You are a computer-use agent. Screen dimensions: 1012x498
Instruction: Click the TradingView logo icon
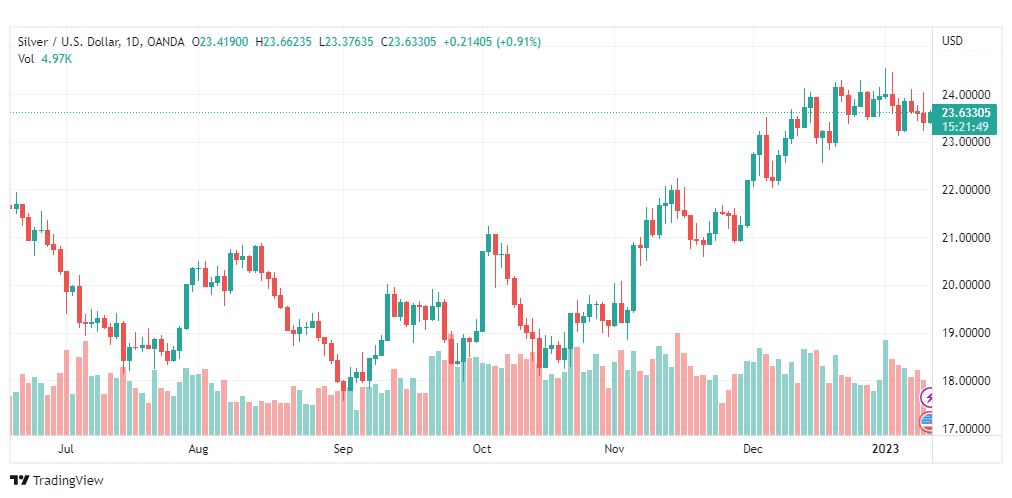pyautogui.click(x=19, y=480)
